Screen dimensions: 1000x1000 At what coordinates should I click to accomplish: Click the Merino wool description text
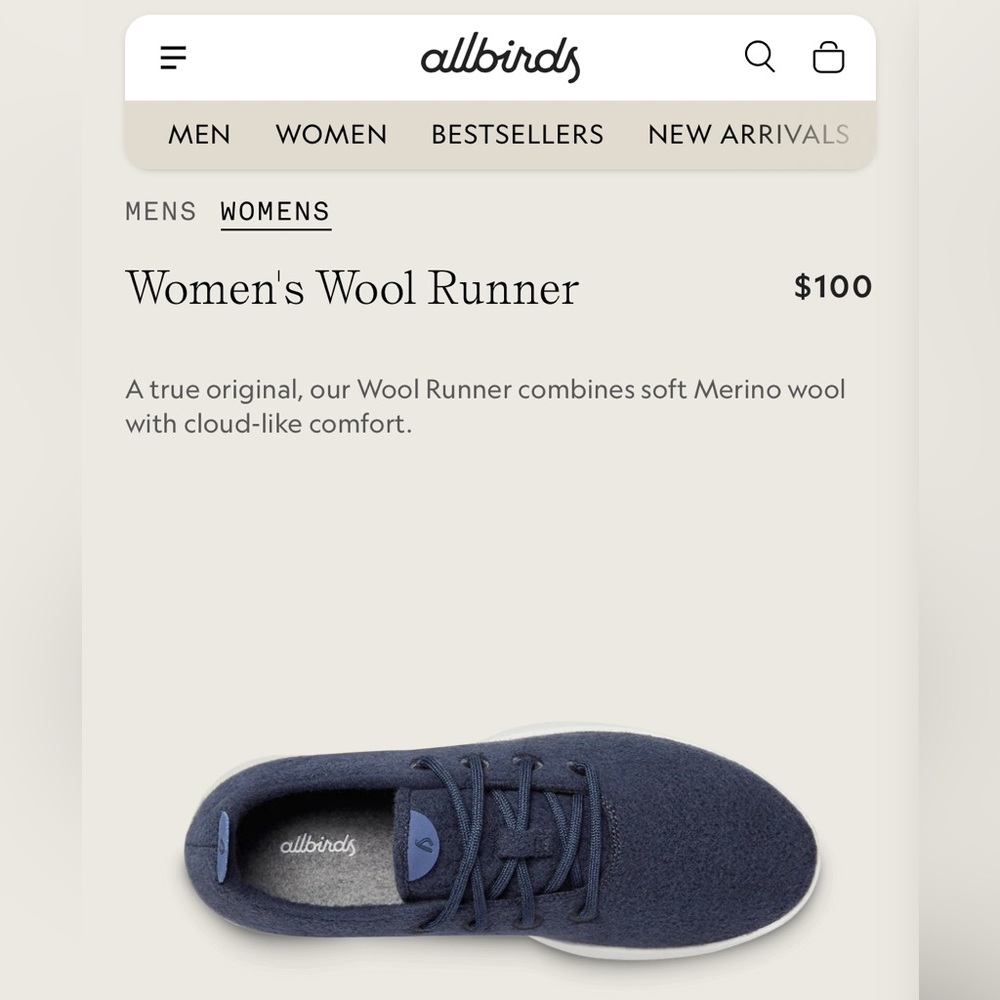click(485, 406)
